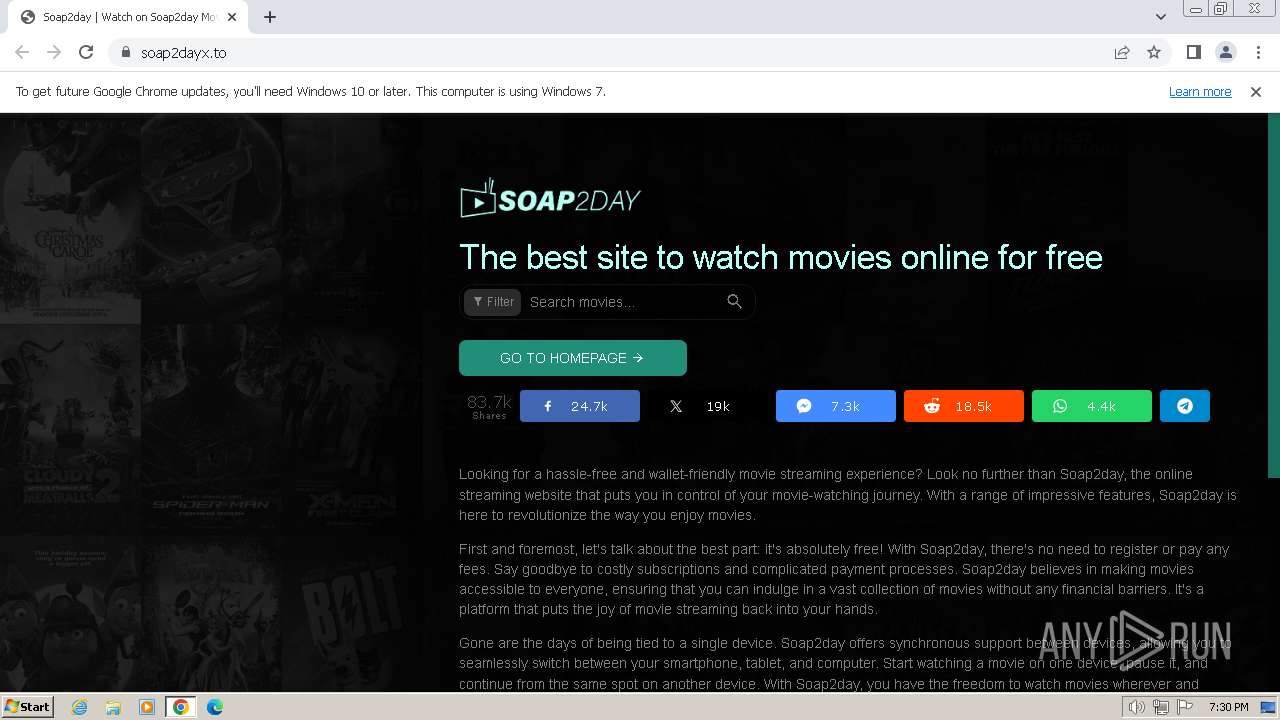The image size is (1280, 720).
Task: Expand the tab search chevron
Action: click(1160, 17)
